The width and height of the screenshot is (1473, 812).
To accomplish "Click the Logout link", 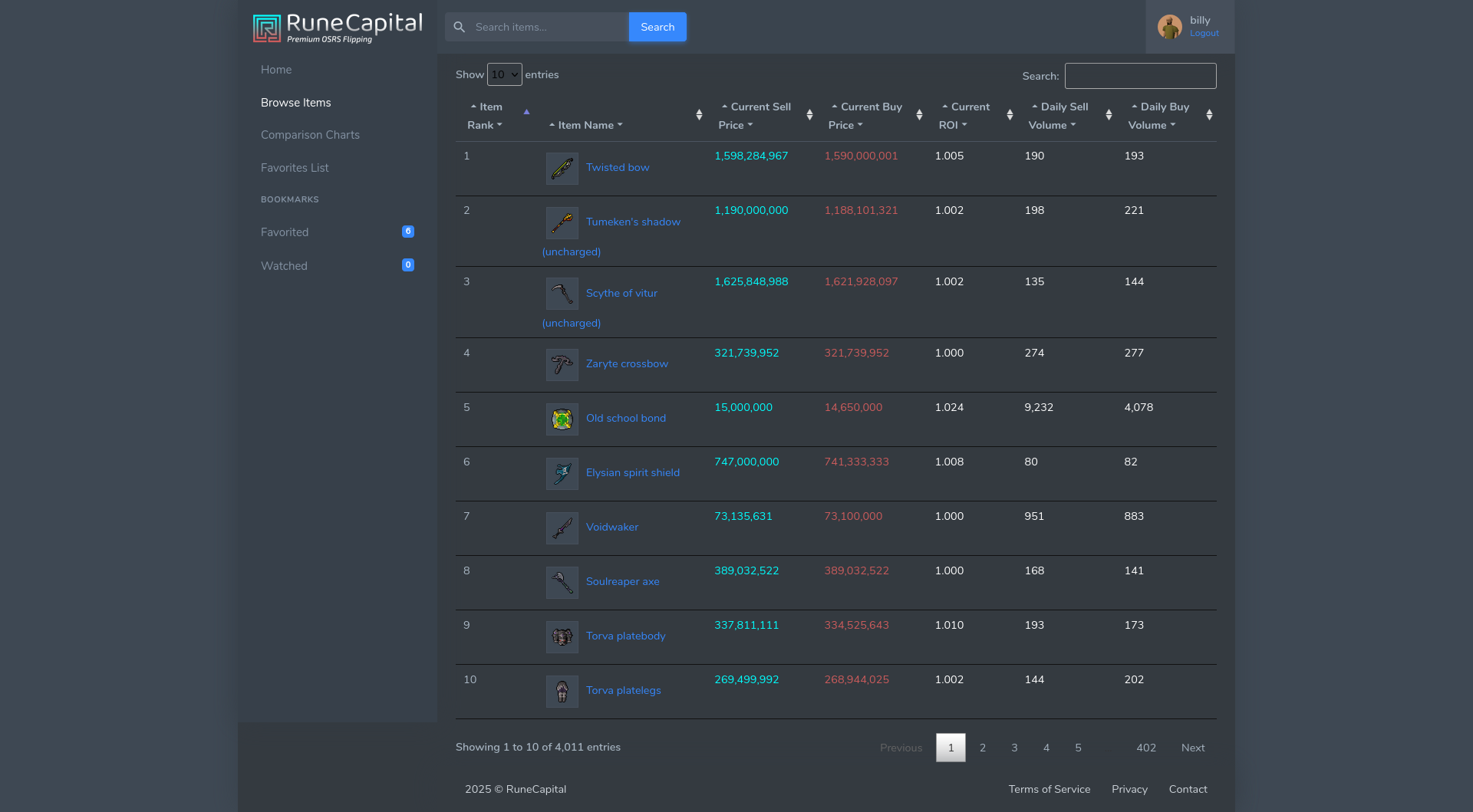I will pyautogui.click(x=1204, y=34).
